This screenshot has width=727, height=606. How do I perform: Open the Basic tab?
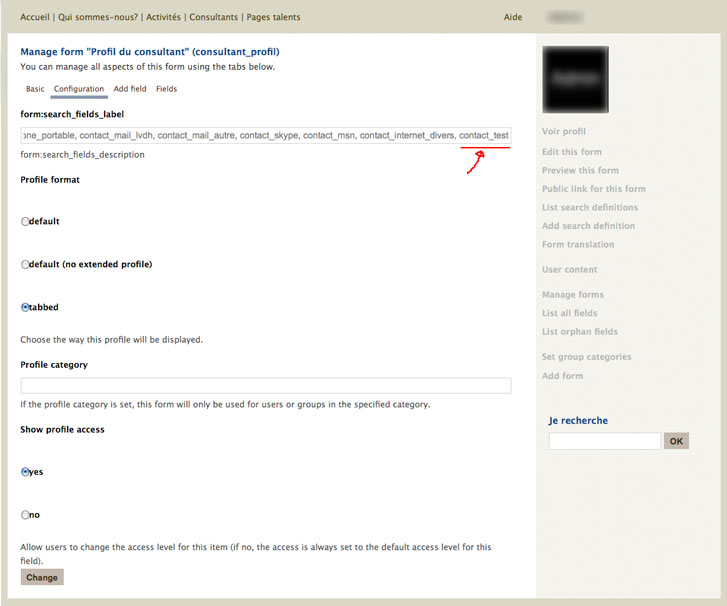point(35,89)
